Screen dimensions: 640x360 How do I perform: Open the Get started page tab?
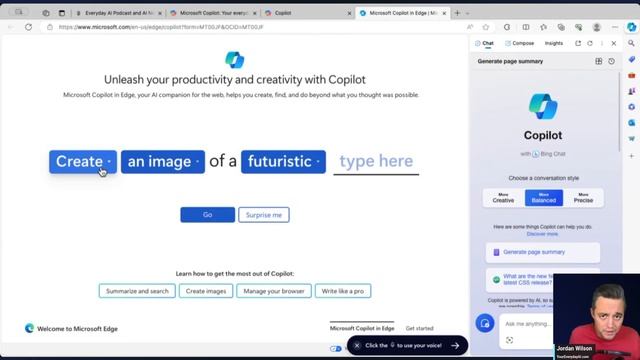pos(419,328)
